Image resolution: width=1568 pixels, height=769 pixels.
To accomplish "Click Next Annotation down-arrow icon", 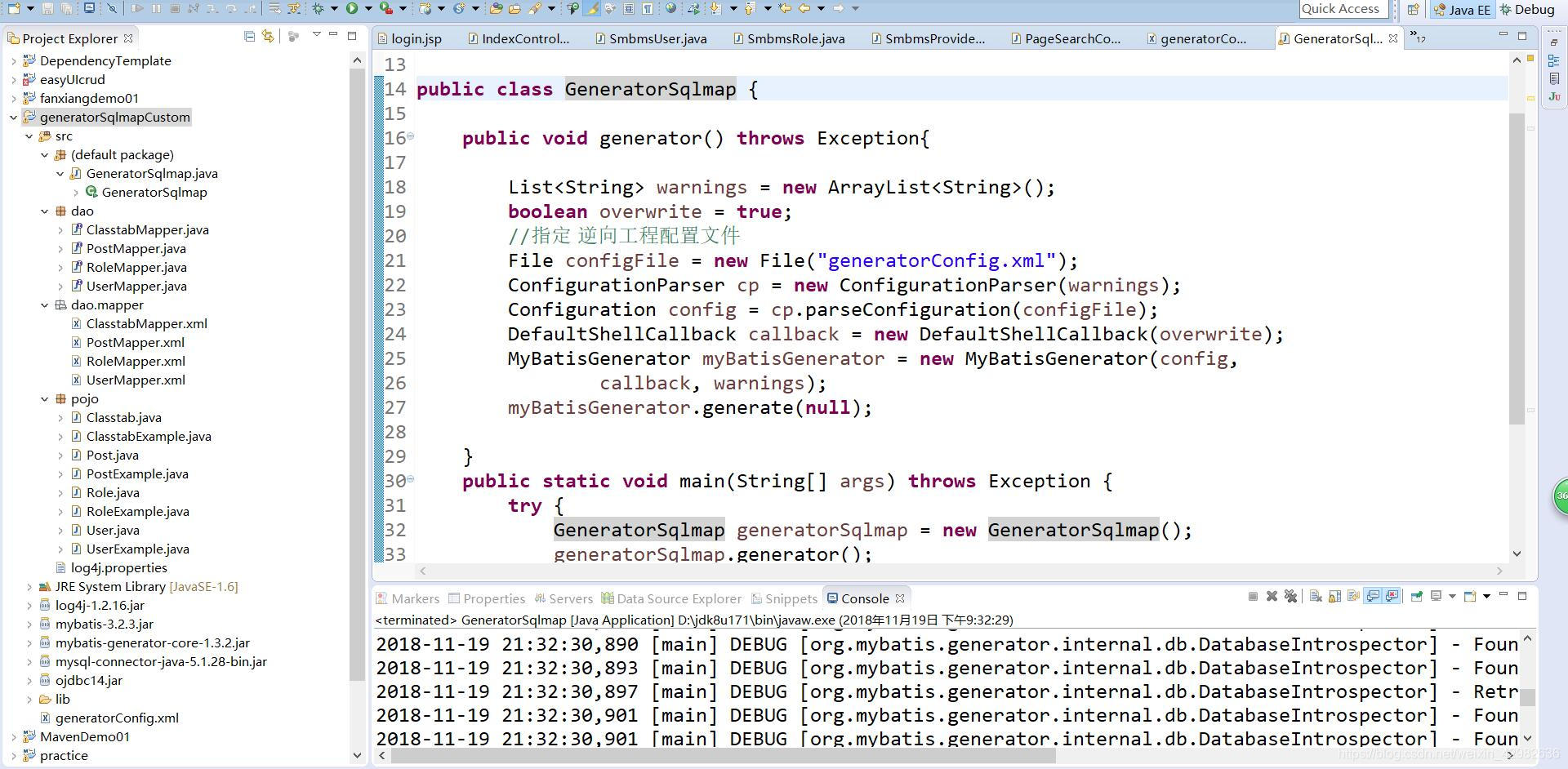I will 715,8.
